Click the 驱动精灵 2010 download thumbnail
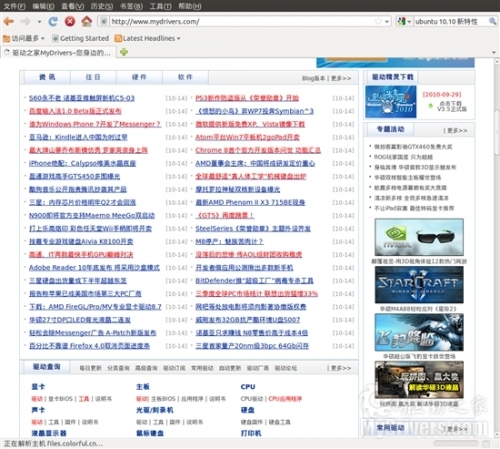The width and height of the screenshot is (500, 449). (391, 102)
